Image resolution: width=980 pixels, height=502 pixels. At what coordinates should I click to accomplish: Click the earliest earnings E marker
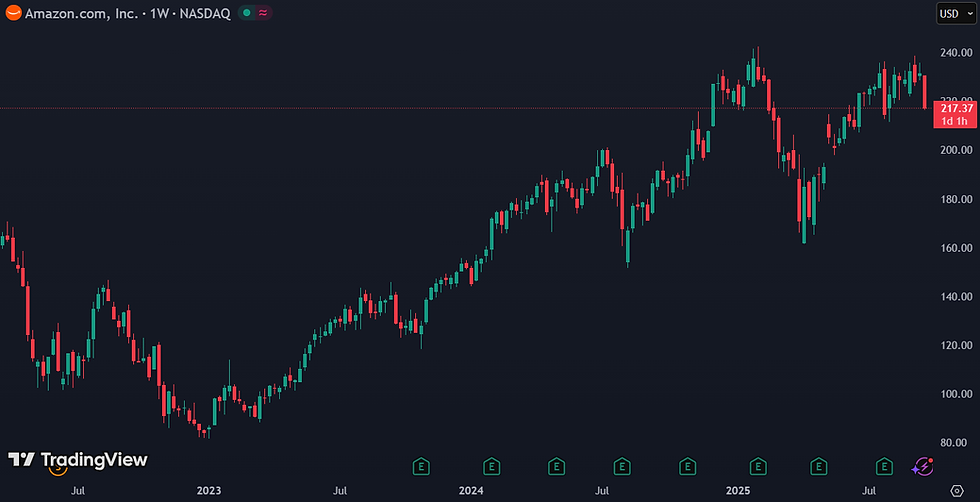coord(422,466)
